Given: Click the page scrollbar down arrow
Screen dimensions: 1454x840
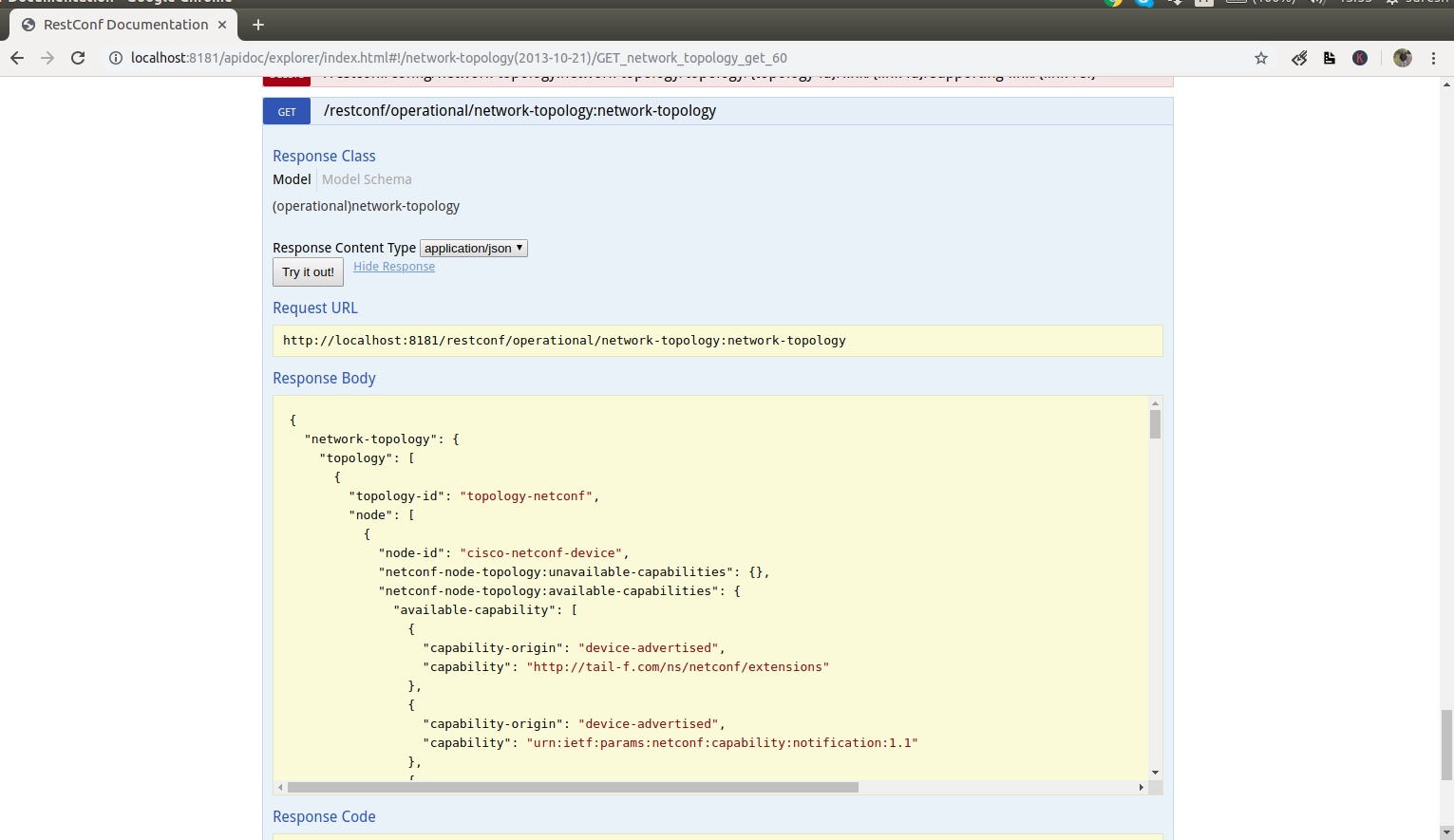Looking at the screenshot, I should [x=1446, y=832].
